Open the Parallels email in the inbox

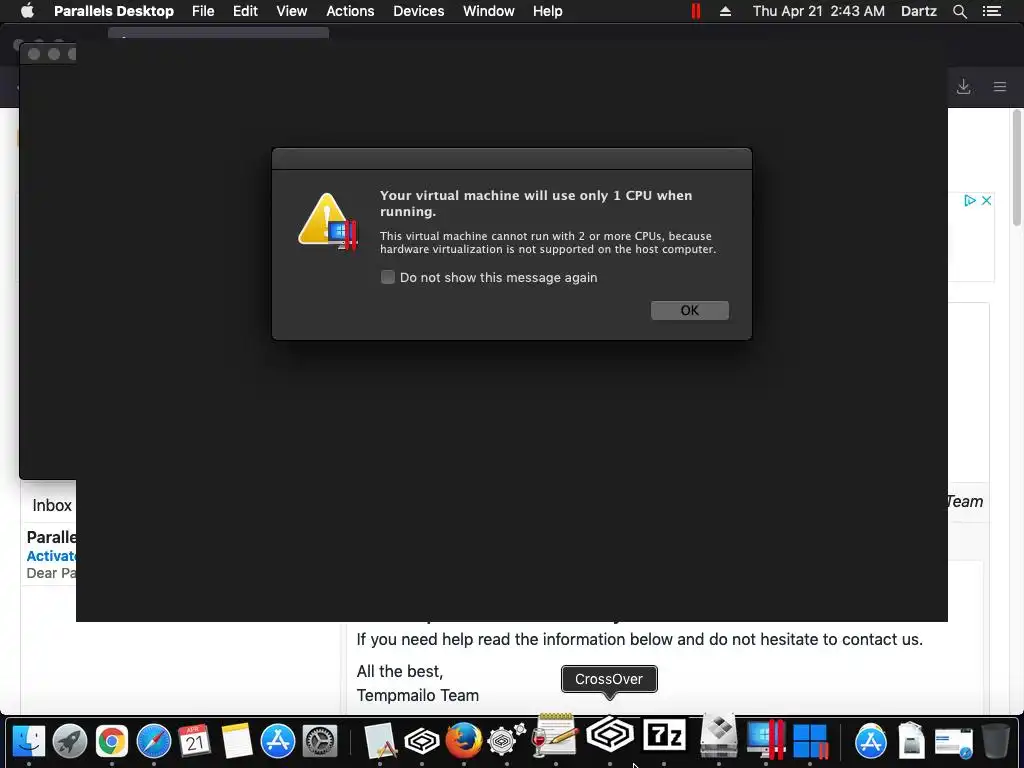pos(51,555)
